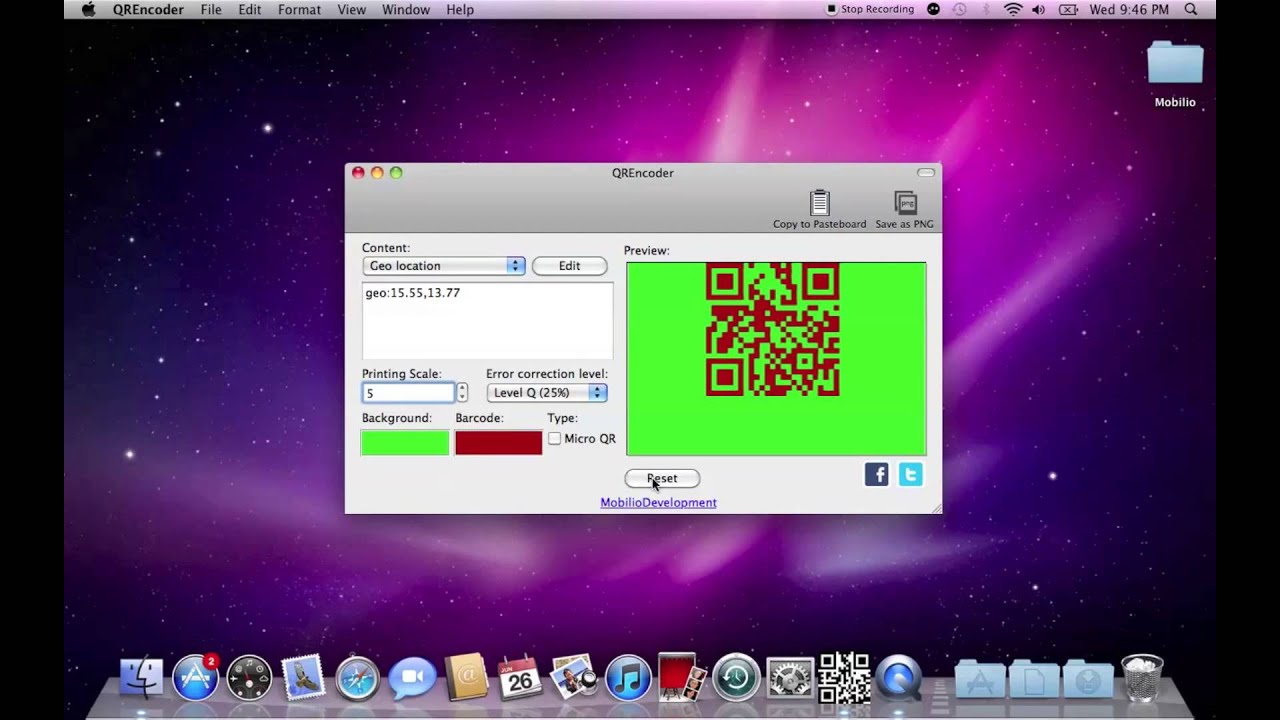
Task: Pick the dark red Barcode color swatch
Action: [x=498, y=442]
